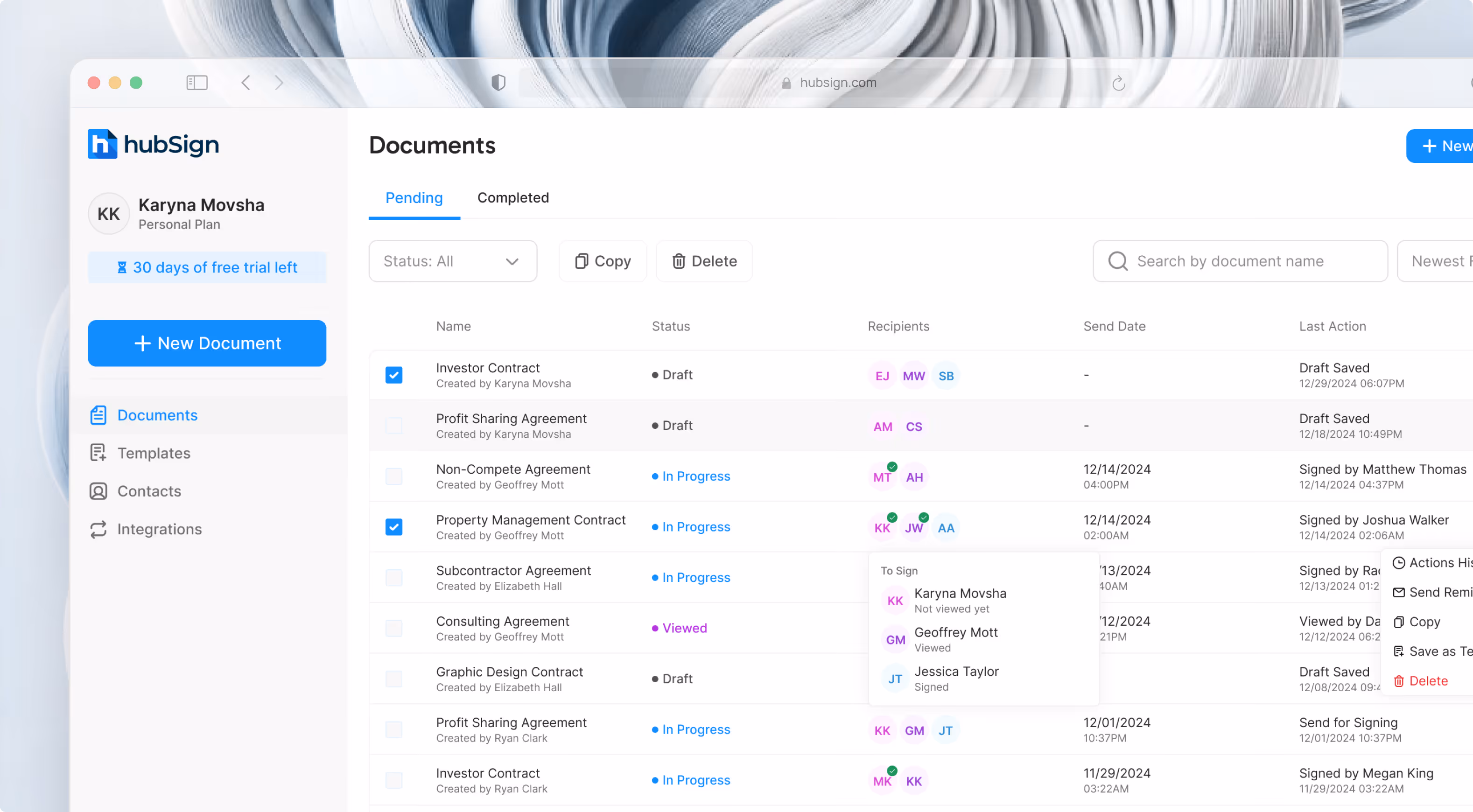Open the Graphic Design Contract document

pyautogui.click(x=509, y=672)
